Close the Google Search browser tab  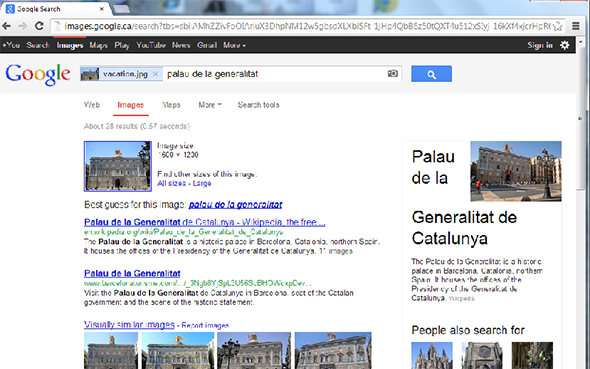[102, 9]
